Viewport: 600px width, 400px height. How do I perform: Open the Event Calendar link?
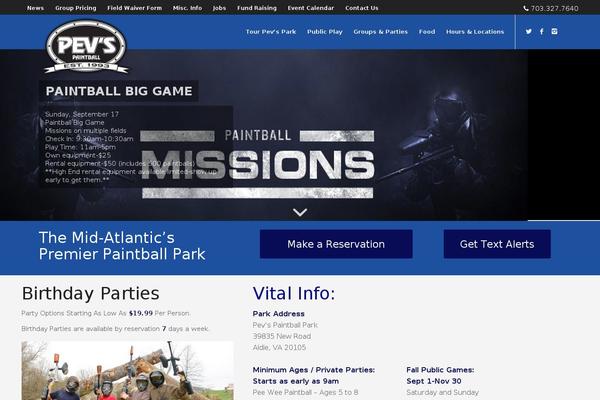tap(311, 8)
